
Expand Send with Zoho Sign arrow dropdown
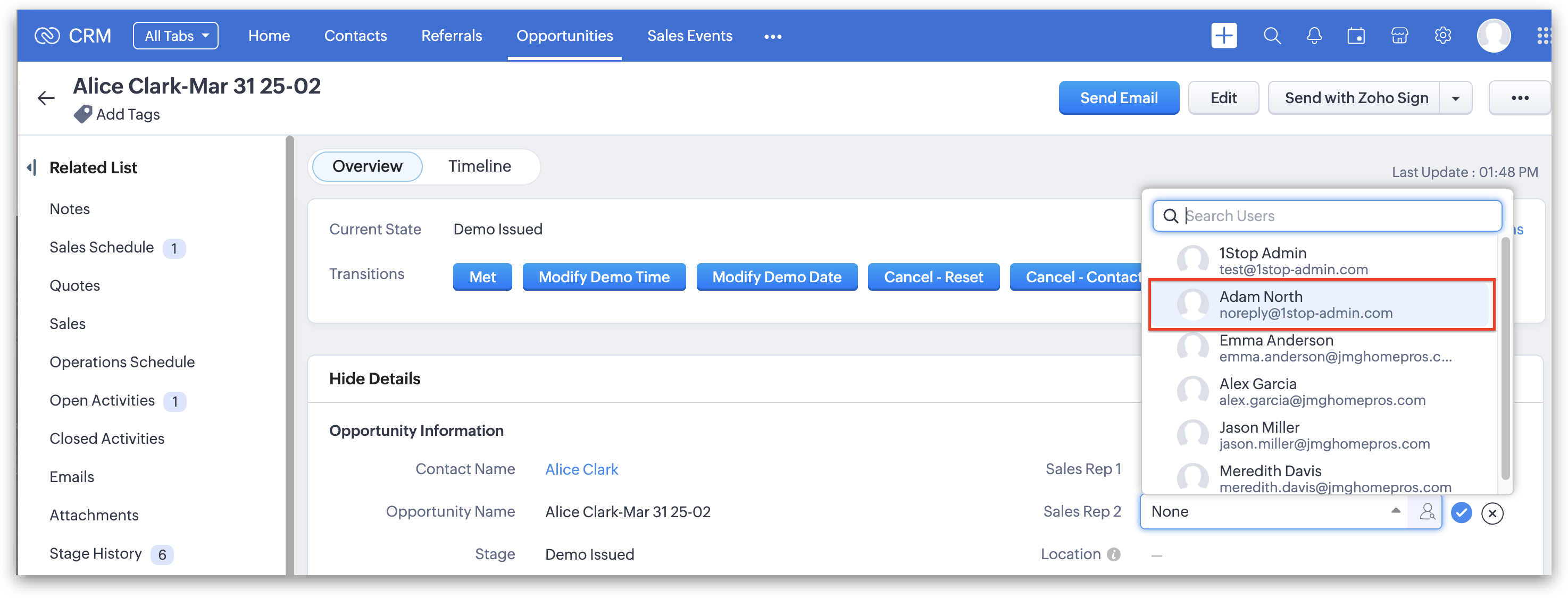[x=1455, y=98]
